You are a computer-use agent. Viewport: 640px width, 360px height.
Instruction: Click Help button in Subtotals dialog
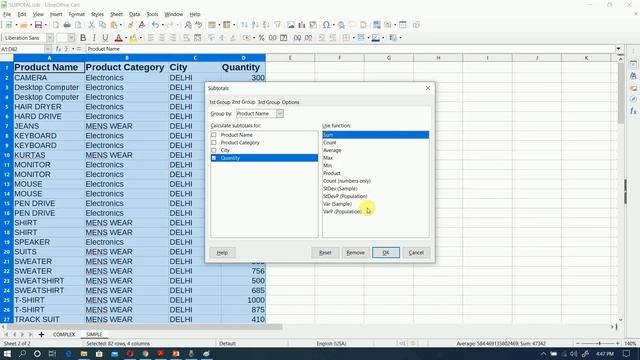tap(222, 253)
